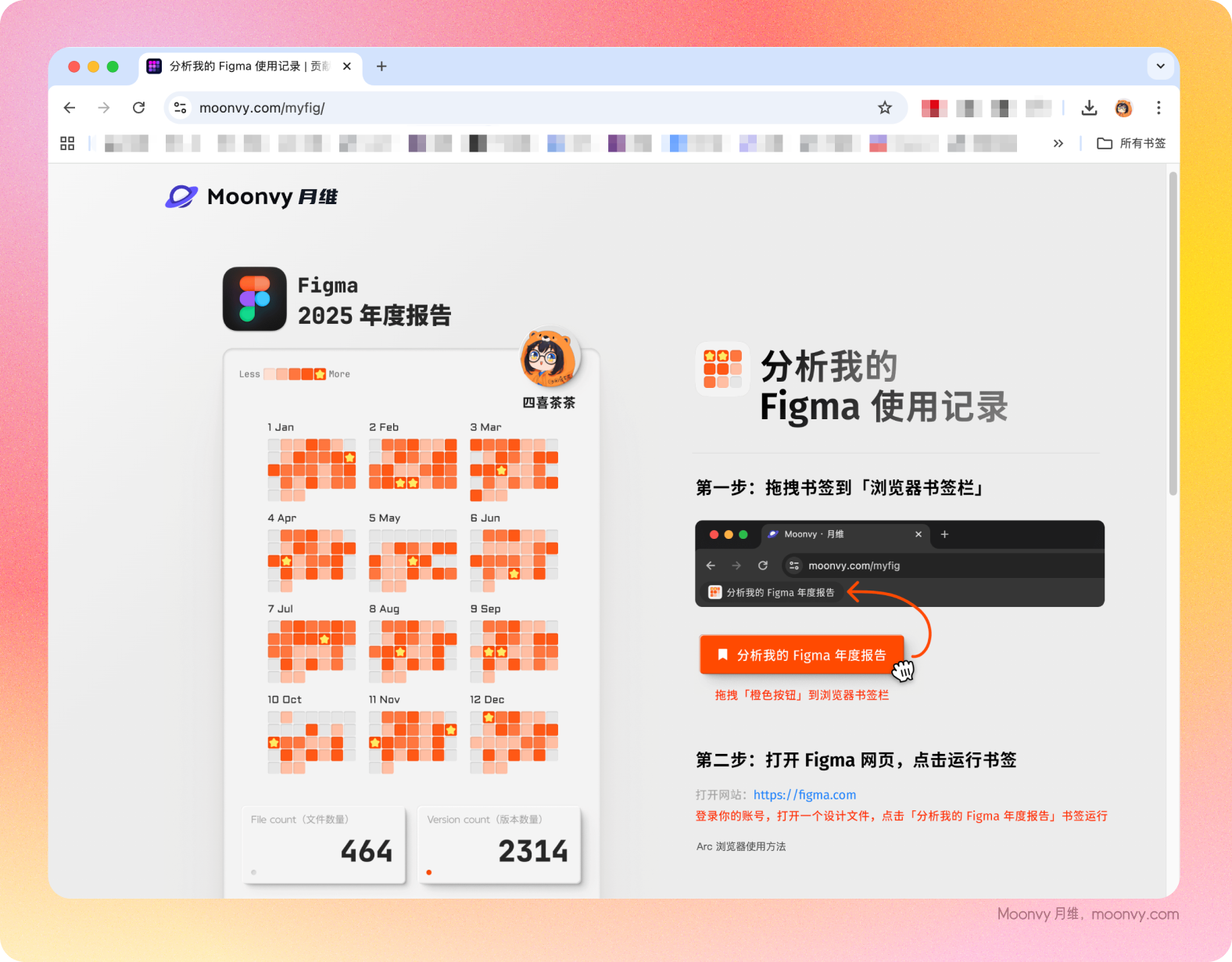This screenshot has width=1232, height=962.
Task: Open the https://figma.com link
Action: 804,795
